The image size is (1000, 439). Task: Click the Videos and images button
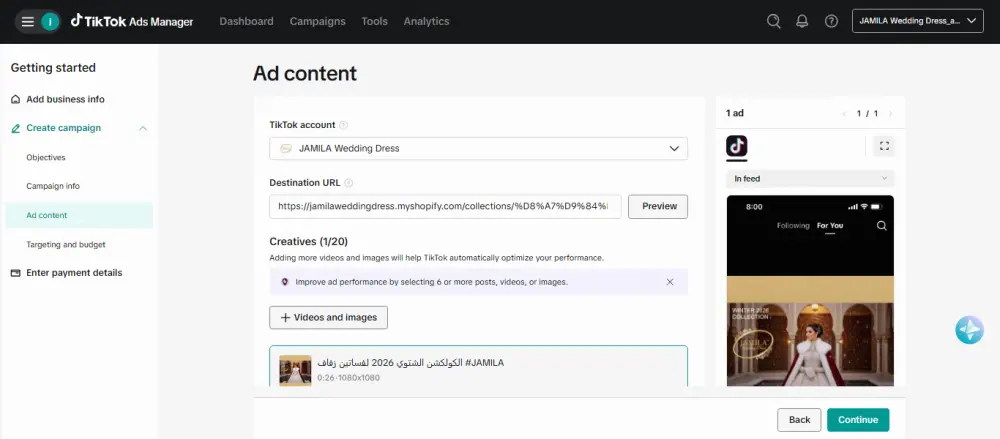328,317
